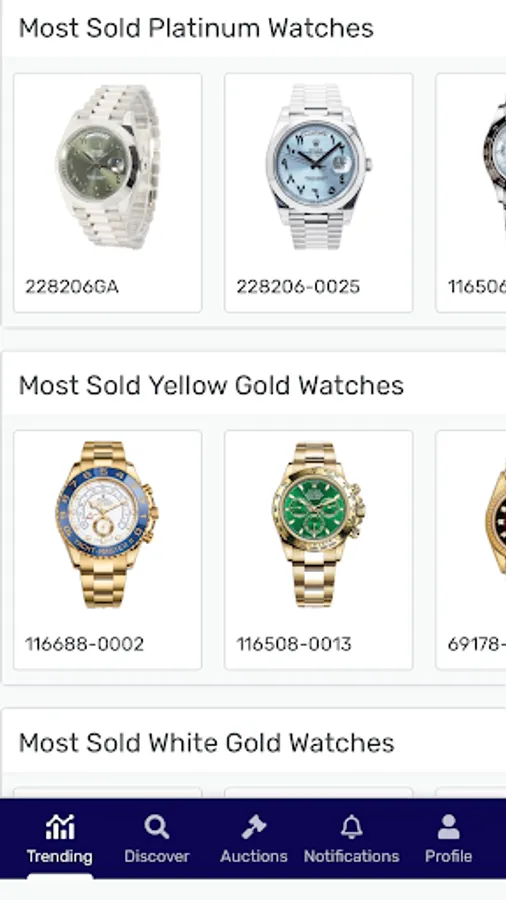Select the Trending tab label

point(60,856)
